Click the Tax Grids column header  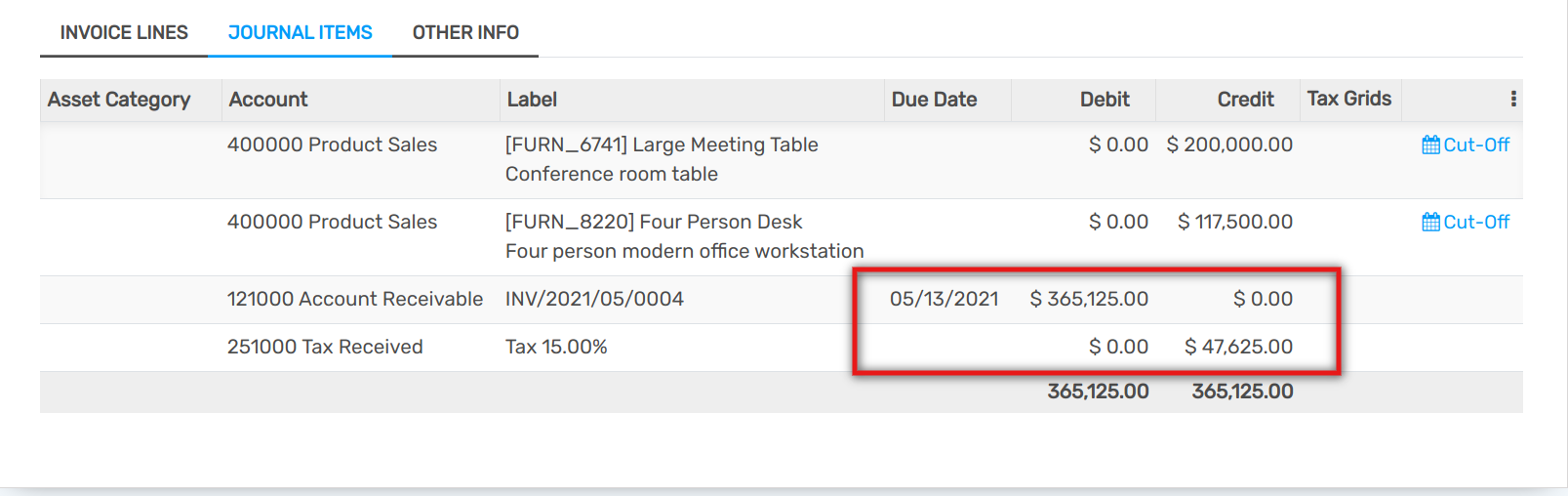(x=1349, y=99)
